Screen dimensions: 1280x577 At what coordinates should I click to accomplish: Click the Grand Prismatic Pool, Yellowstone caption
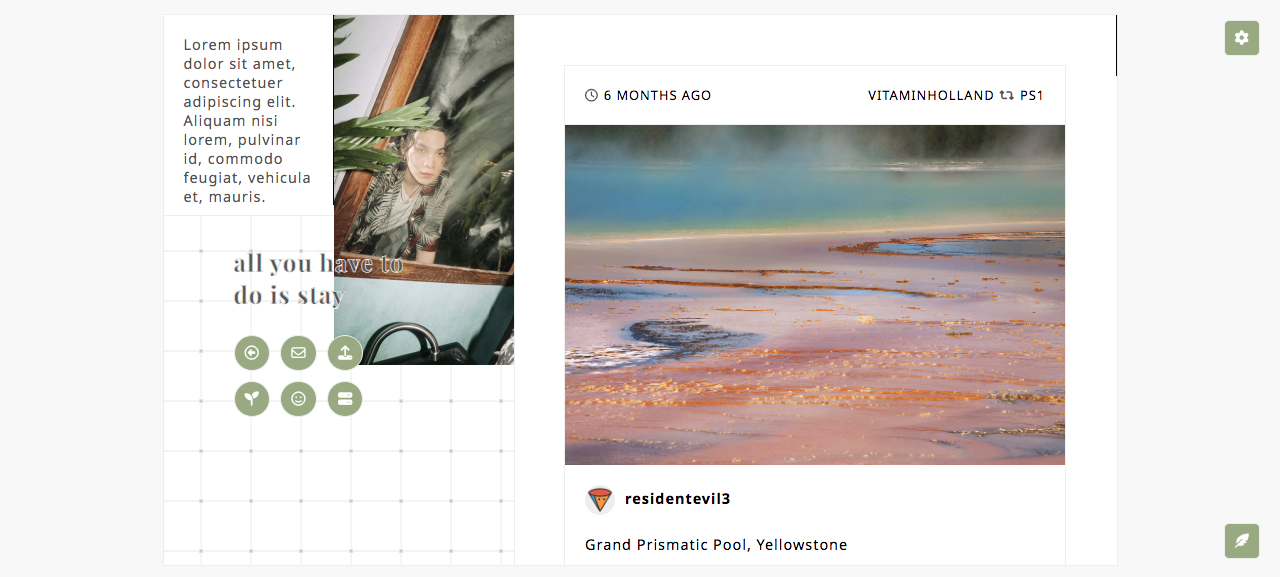point(716,545)
